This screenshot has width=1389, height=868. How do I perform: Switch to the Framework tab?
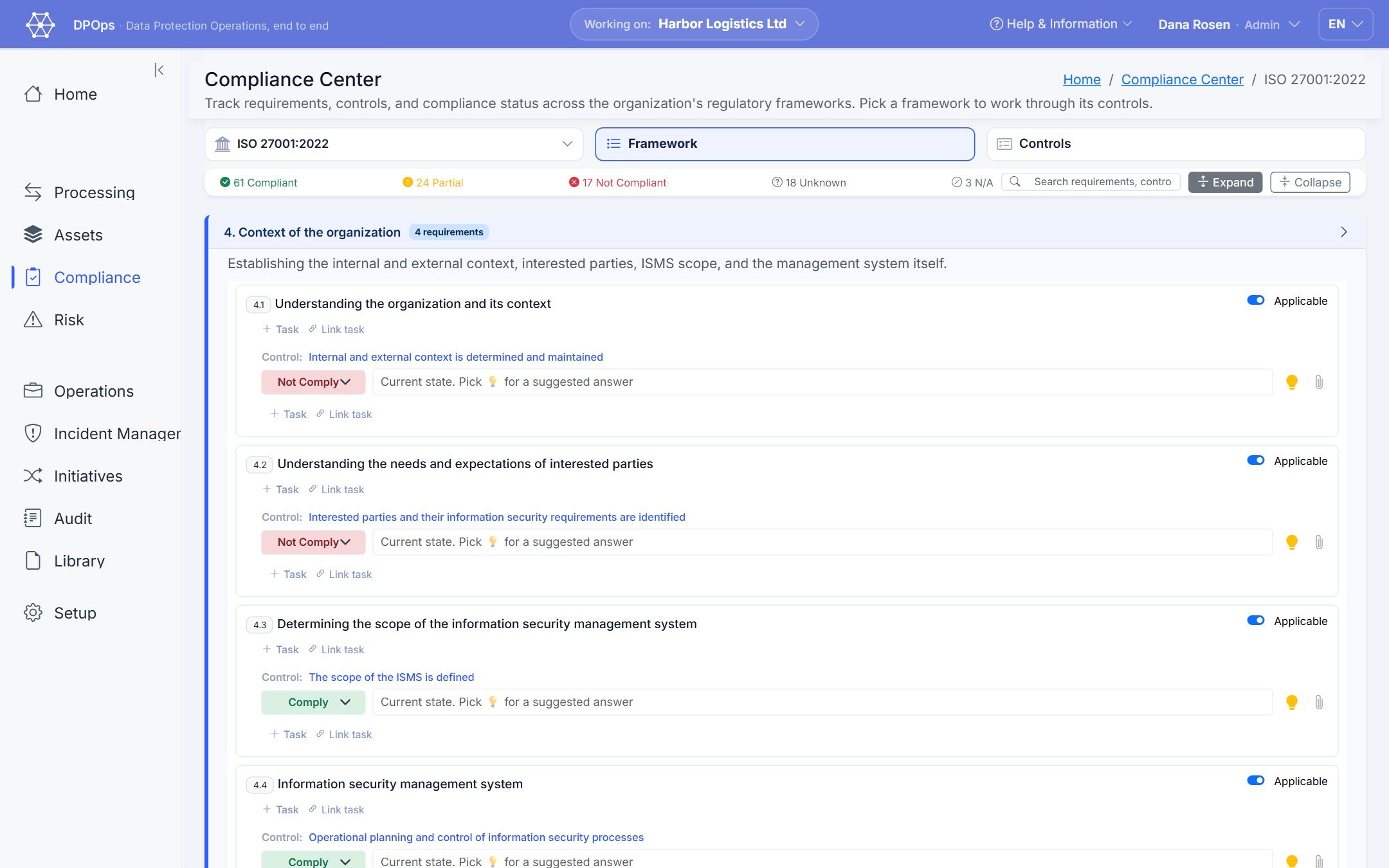785,144
